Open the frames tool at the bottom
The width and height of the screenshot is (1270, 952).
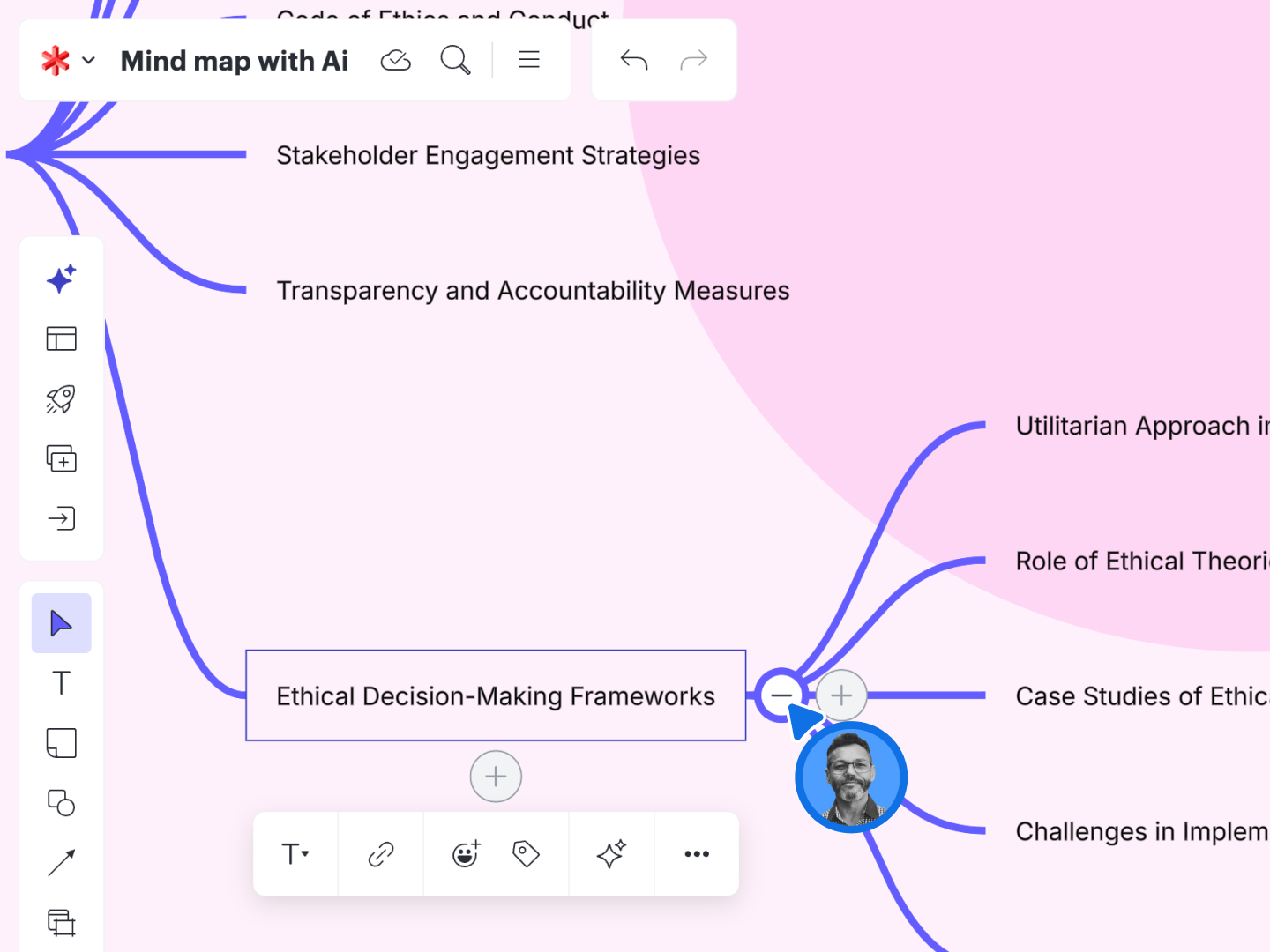(x=61, y=923)
